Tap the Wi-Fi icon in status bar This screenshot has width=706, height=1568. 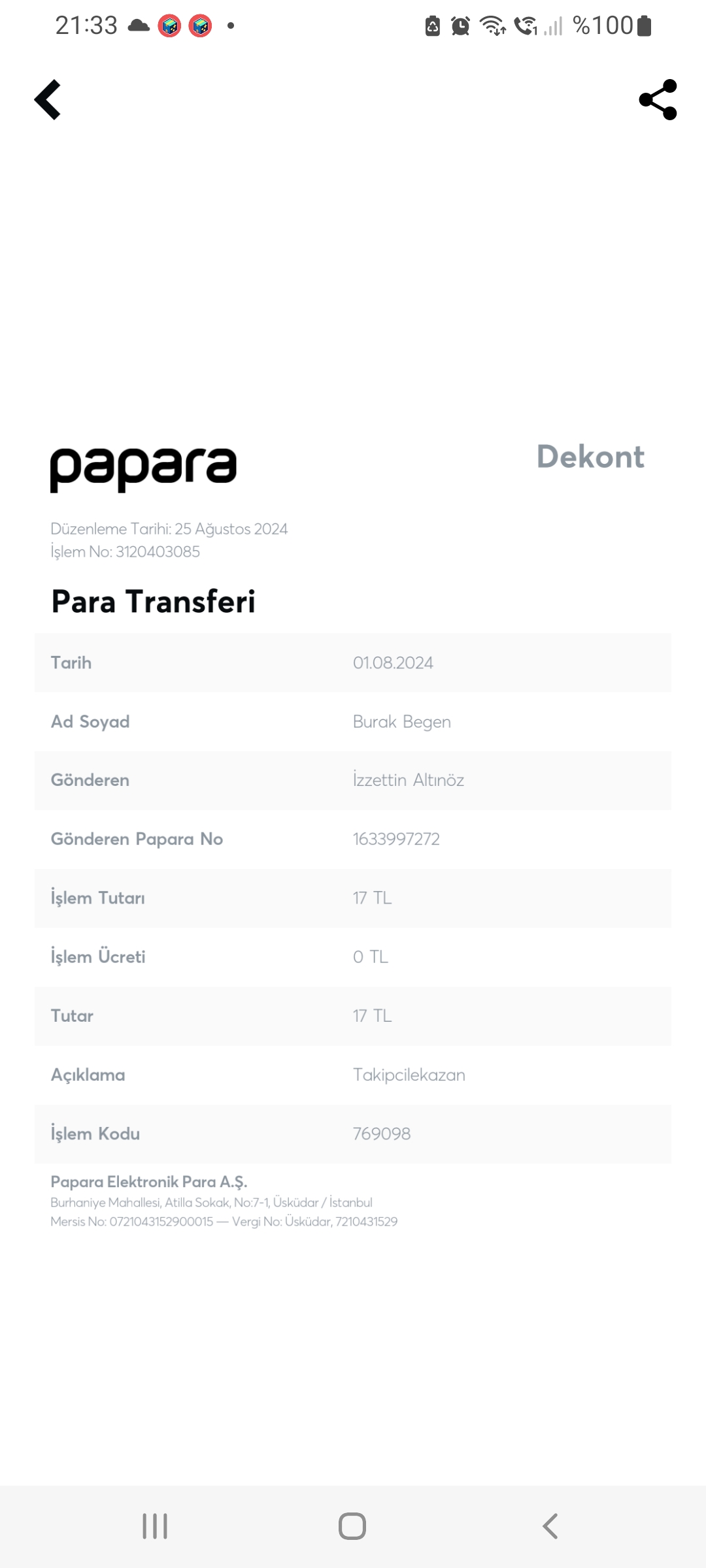pyautogui.click(x=493, y=26)
